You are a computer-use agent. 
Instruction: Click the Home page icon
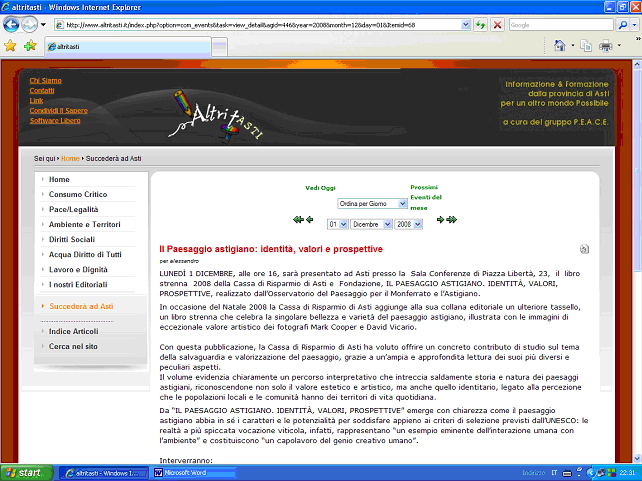click(x=559, y=45)
